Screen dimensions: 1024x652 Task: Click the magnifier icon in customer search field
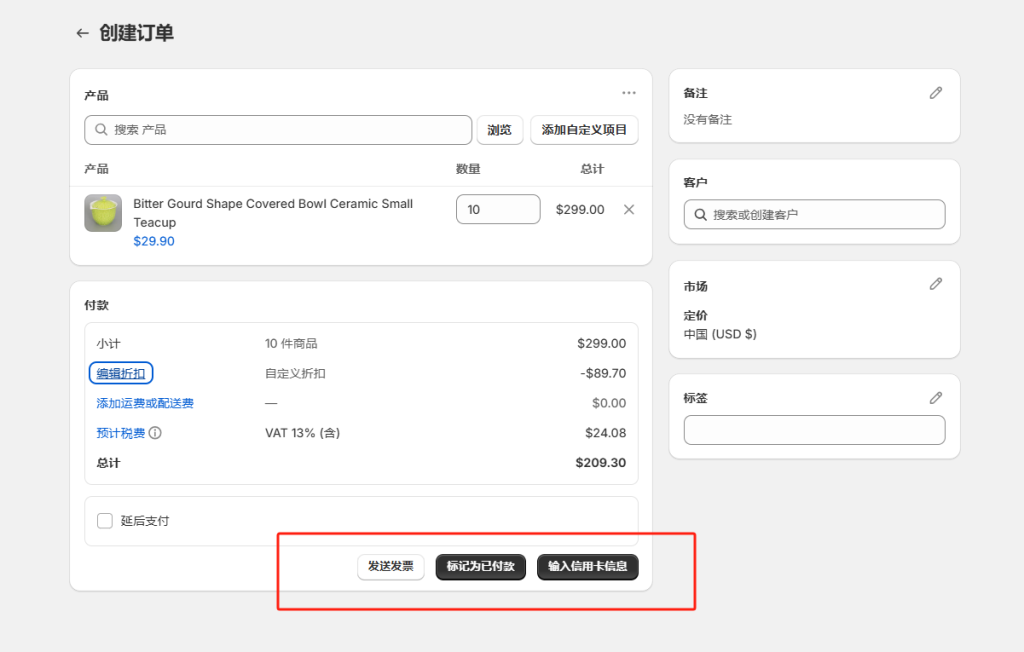point(703,214)
